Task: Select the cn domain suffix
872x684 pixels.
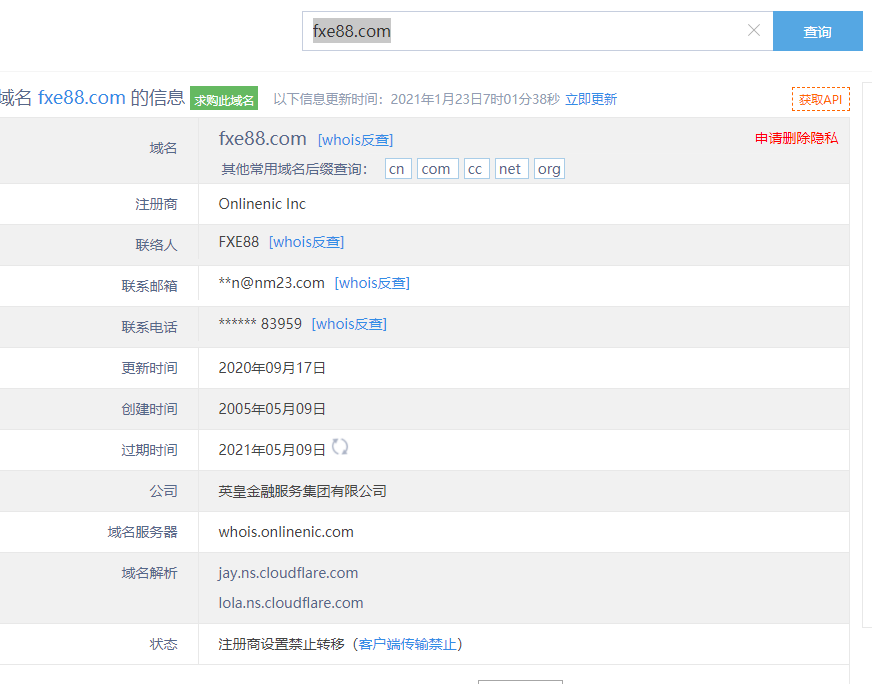Action: tap(397, 169)
